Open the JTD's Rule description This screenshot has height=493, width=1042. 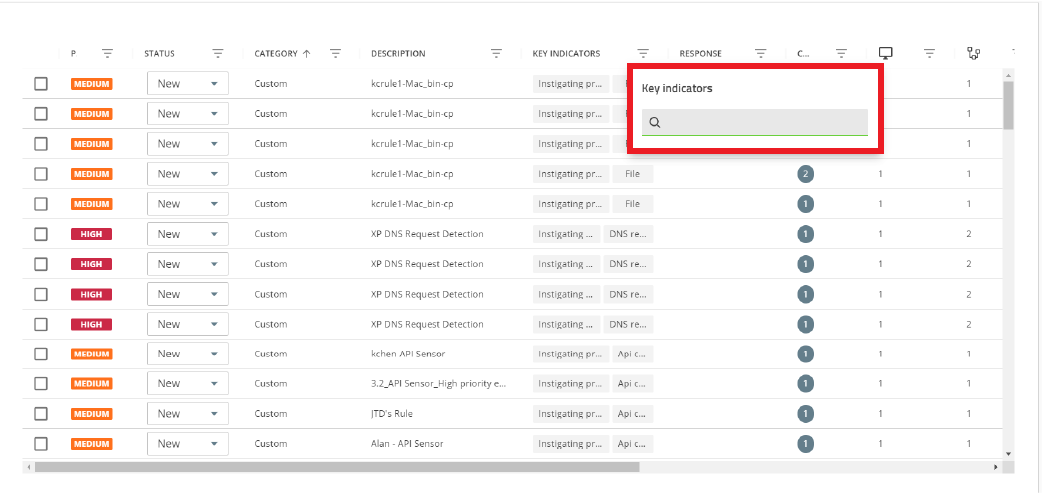tap(391, 414)
